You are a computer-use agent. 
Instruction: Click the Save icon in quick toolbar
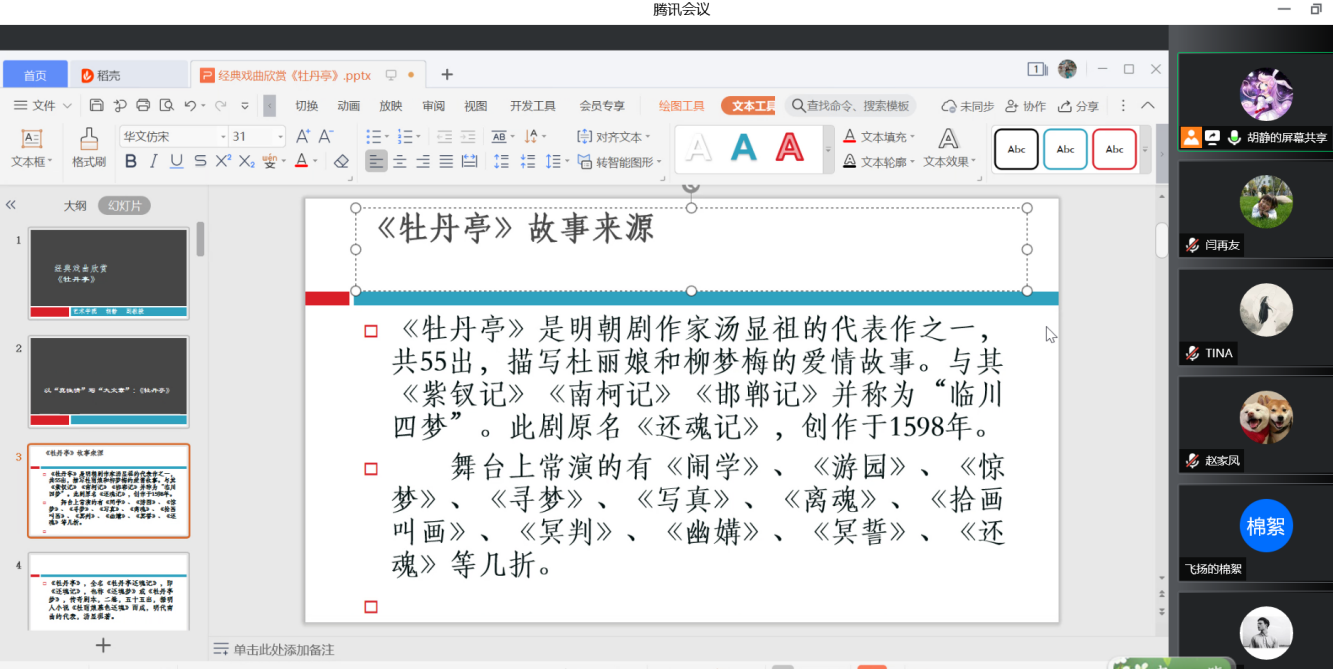[x=96, y=105]
